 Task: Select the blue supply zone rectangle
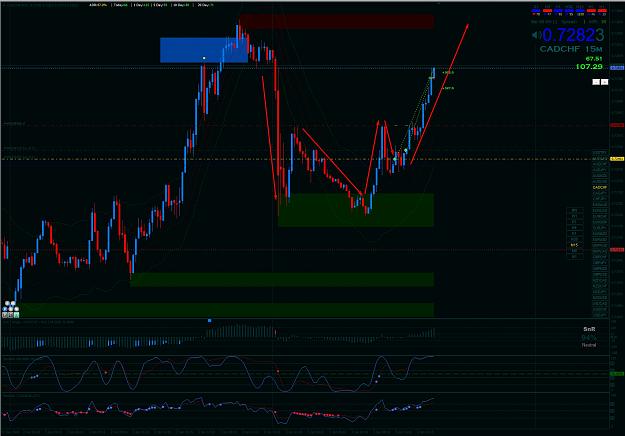pyautogui.click(x=204, y=50)
